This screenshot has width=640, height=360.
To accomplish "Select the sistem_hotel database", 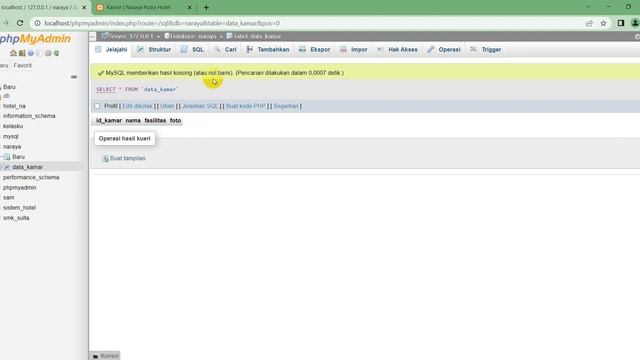I will (x=20, y=208).
